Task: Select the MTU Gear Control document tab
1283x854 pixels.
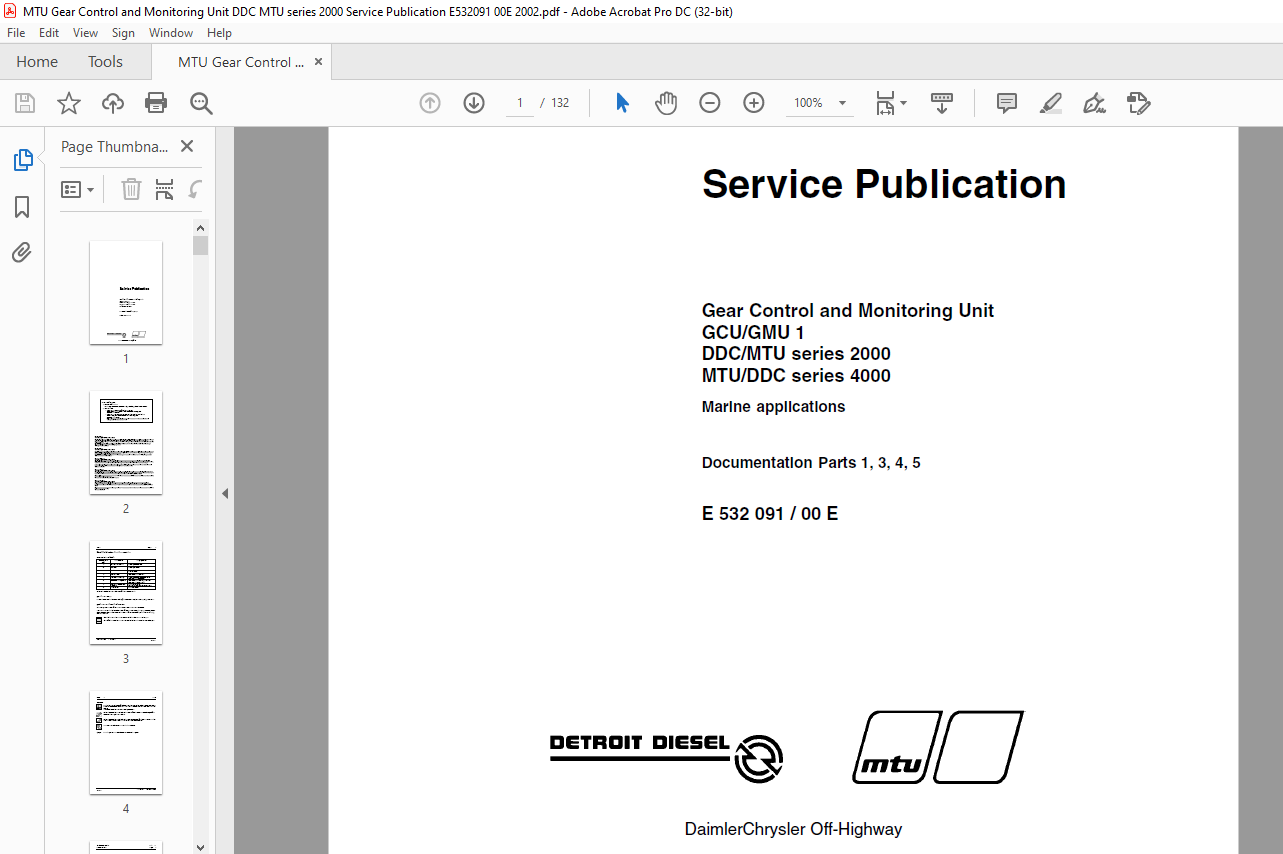Action: (241, 62)
